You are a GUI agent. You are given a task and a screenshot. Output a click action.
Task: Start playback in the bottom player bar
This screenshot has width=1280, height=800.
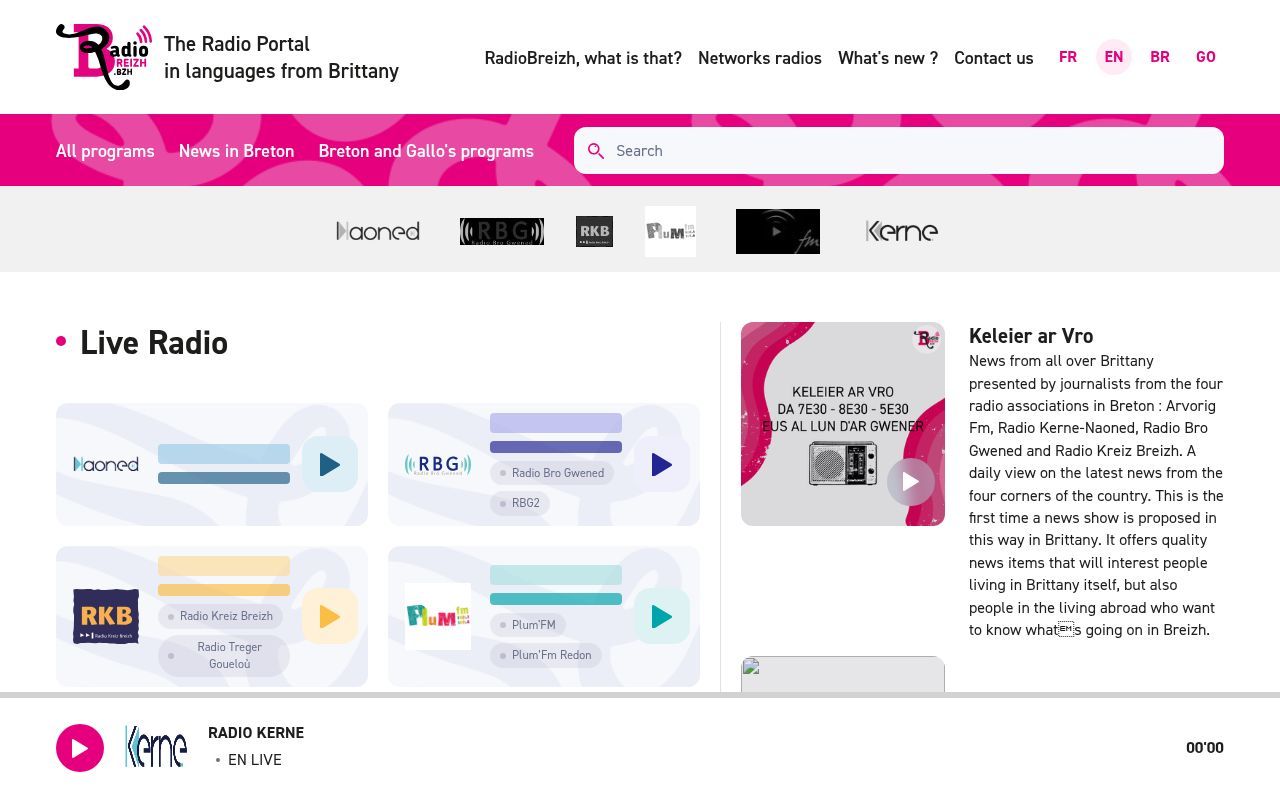click(x=80, y=748)
